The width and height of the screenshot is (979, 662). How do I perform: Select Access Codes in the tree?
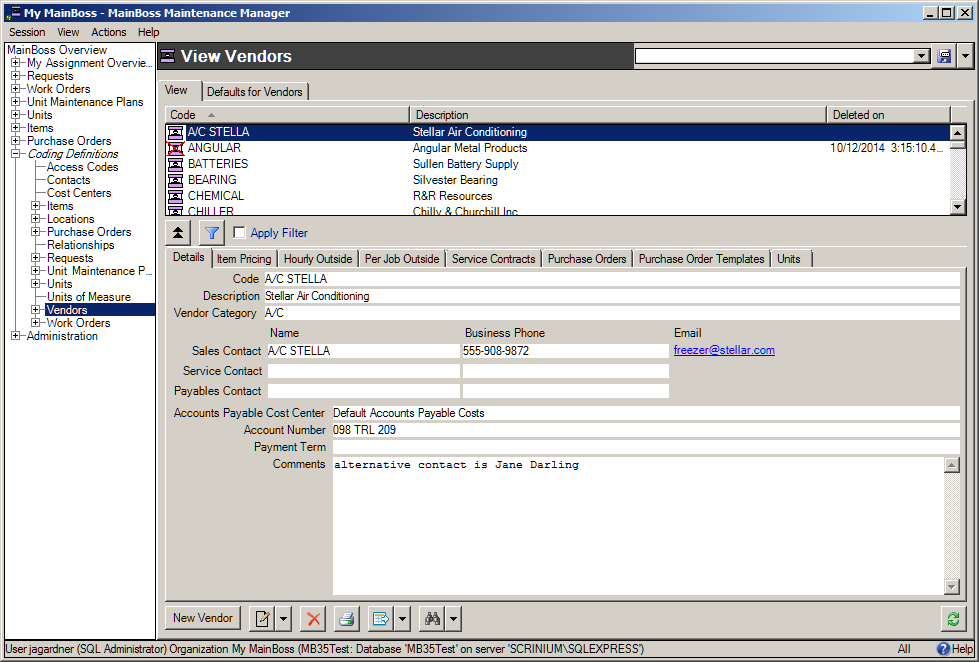coord(82,167)
